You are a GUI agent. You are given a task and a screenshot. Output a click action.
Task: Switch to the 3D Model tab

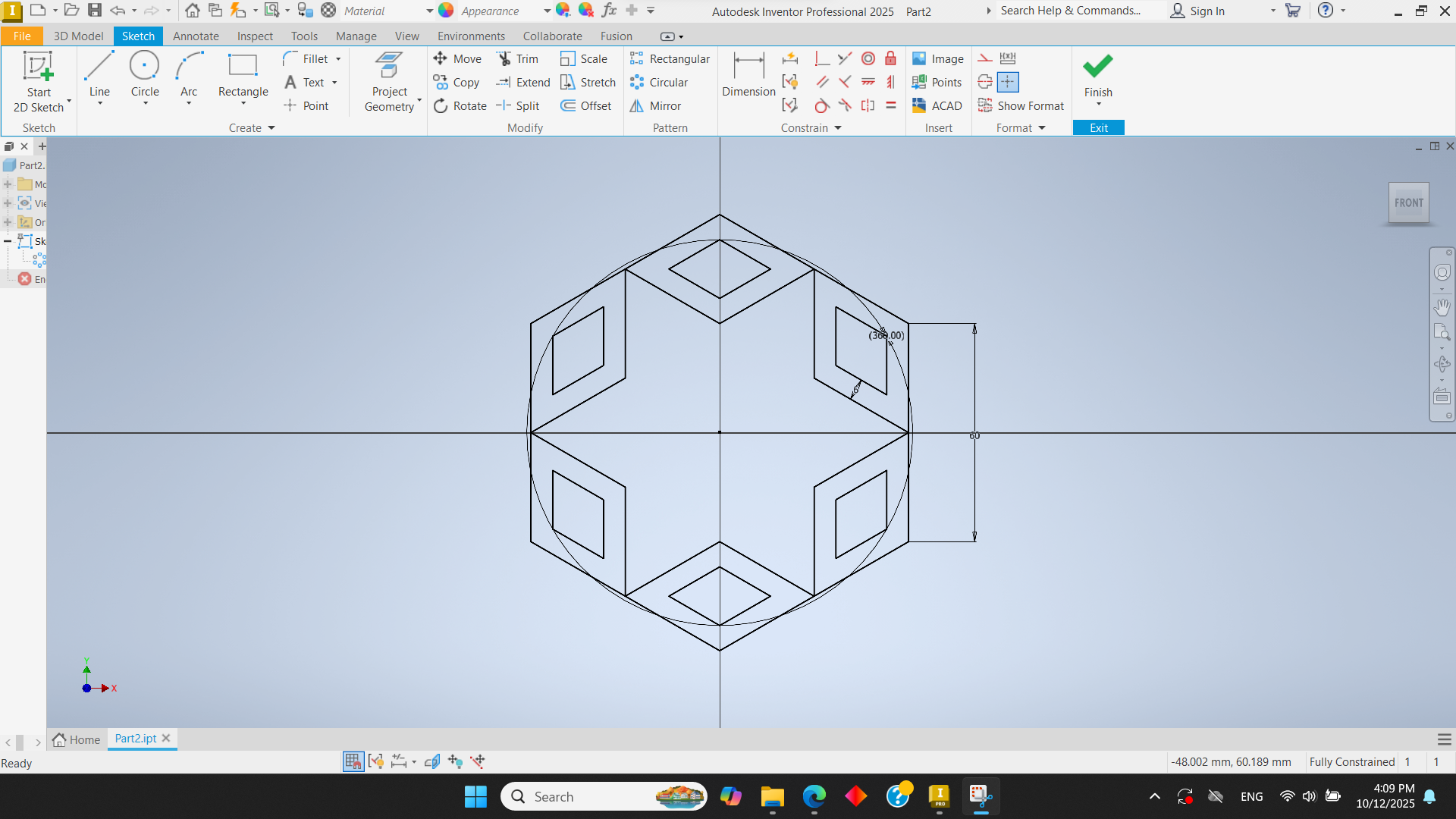tap(78, 36)
